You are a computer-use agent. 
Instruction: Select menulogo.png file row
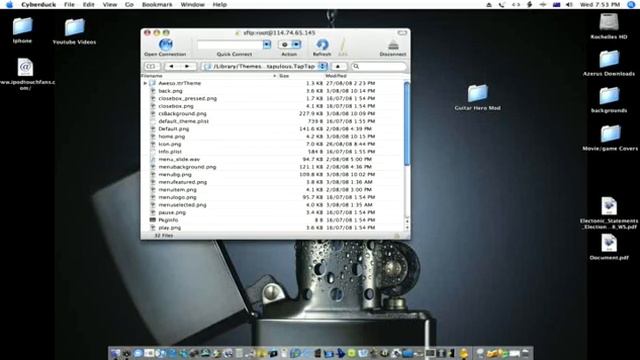[272, 197]
